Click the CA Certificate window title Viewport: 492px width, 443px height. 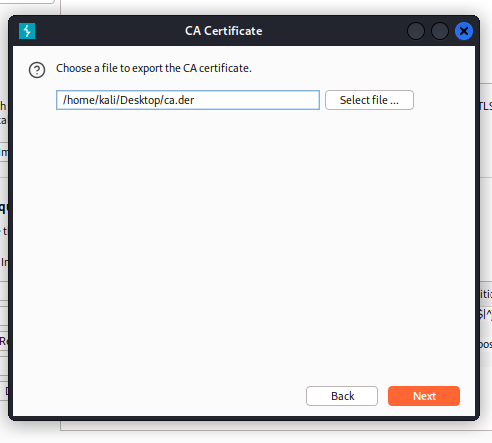[x=224, y=31]
